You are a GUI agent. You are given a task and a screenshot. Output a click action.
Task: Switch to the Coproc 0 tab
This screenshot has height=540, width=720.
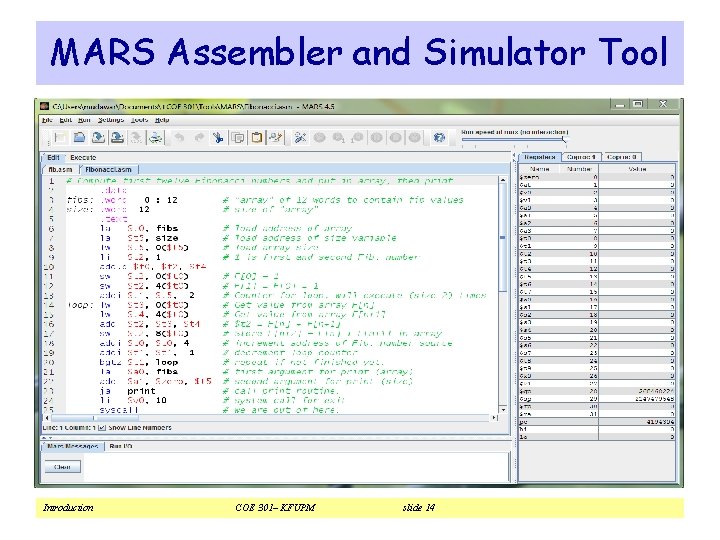coord(622,157)
